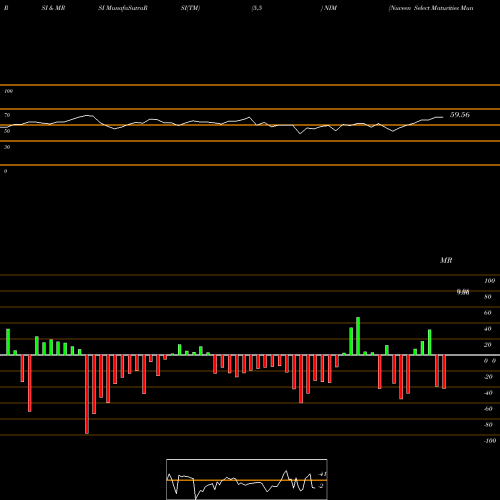Click the 'NIM' ticker symbol text
The image size is (500, 500).
330,8
